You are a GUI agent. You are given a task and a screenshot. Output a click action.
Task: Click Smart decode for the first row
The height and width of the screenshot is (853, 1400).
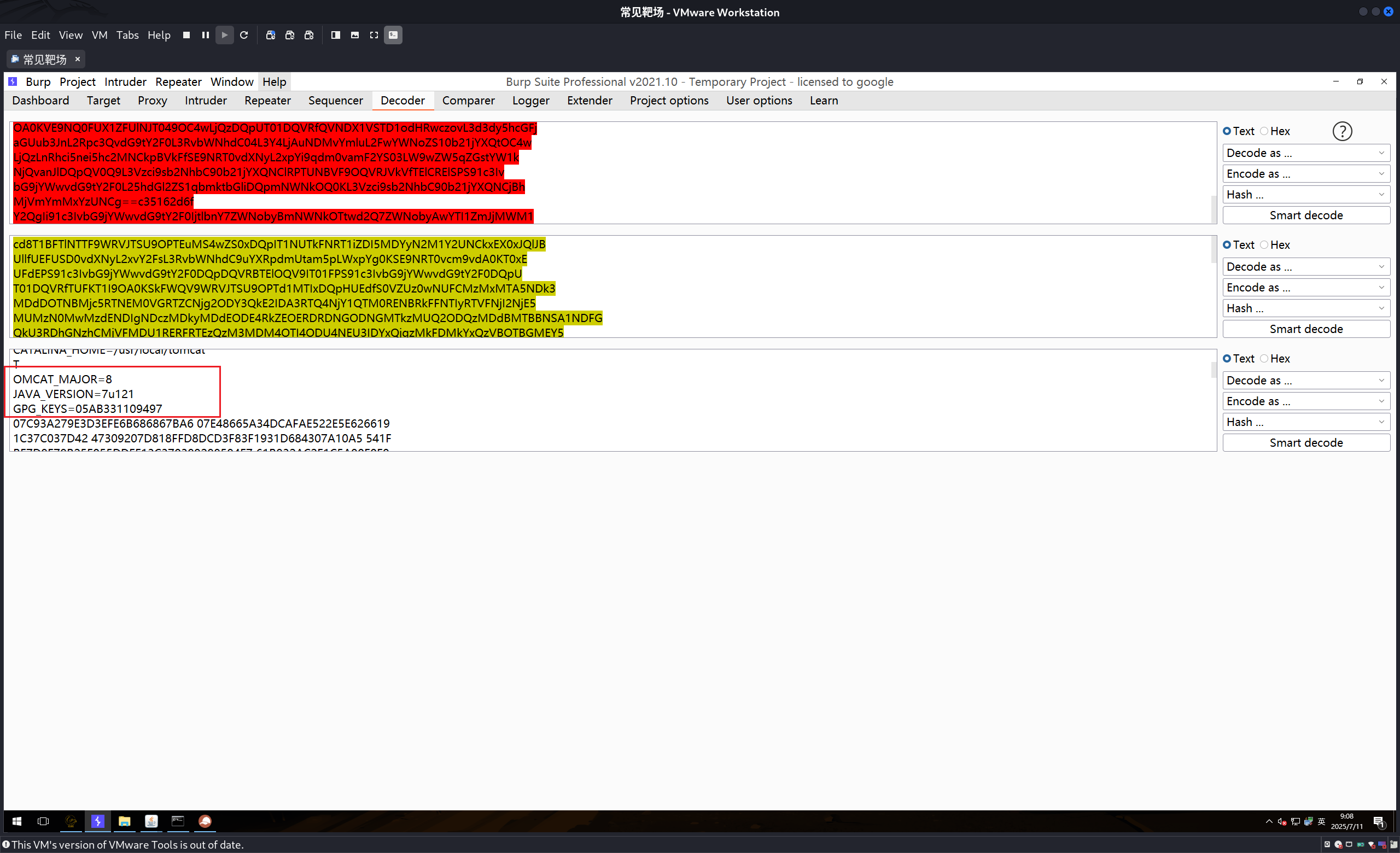[x=1305, y=215]
